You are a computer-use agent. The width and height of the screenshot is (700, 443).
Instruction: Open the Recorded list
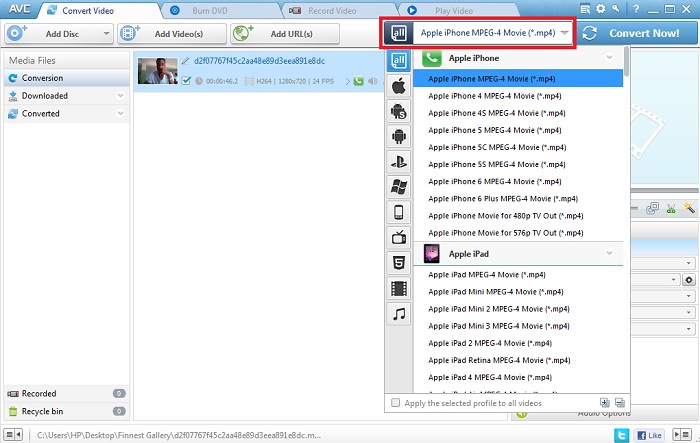tap(67, 393)
